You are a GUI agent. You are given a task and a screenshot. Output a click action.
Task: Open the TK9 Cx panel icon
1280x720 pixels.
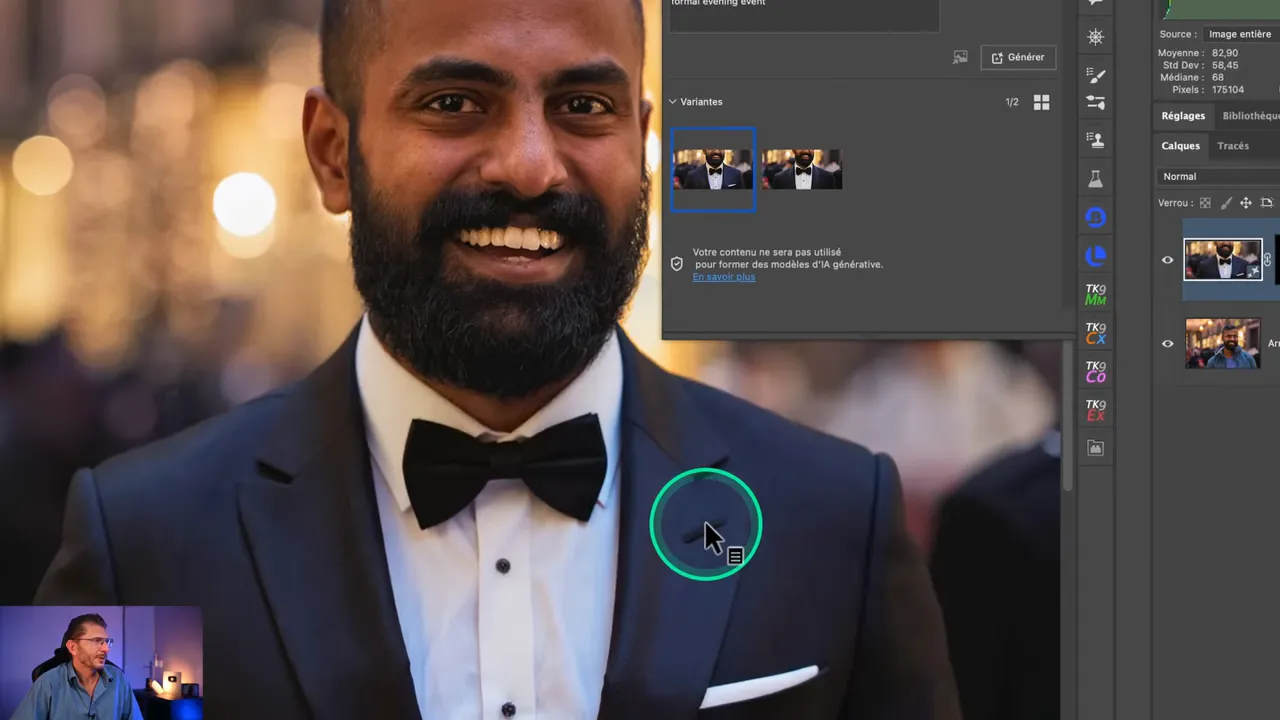tap(1096, 333)
